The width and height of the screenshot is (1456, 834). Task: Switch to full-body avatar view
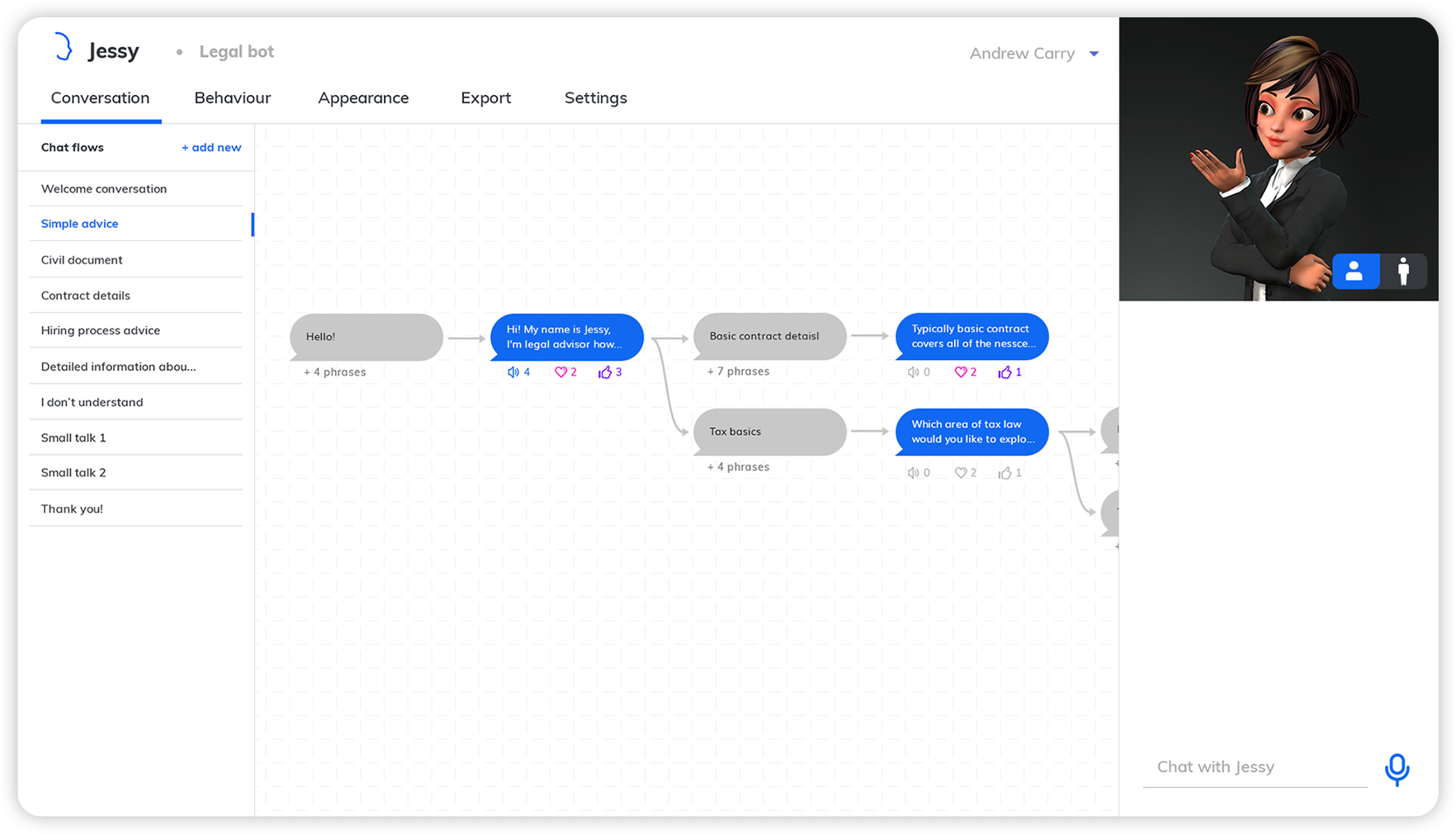pos(1403,271)
